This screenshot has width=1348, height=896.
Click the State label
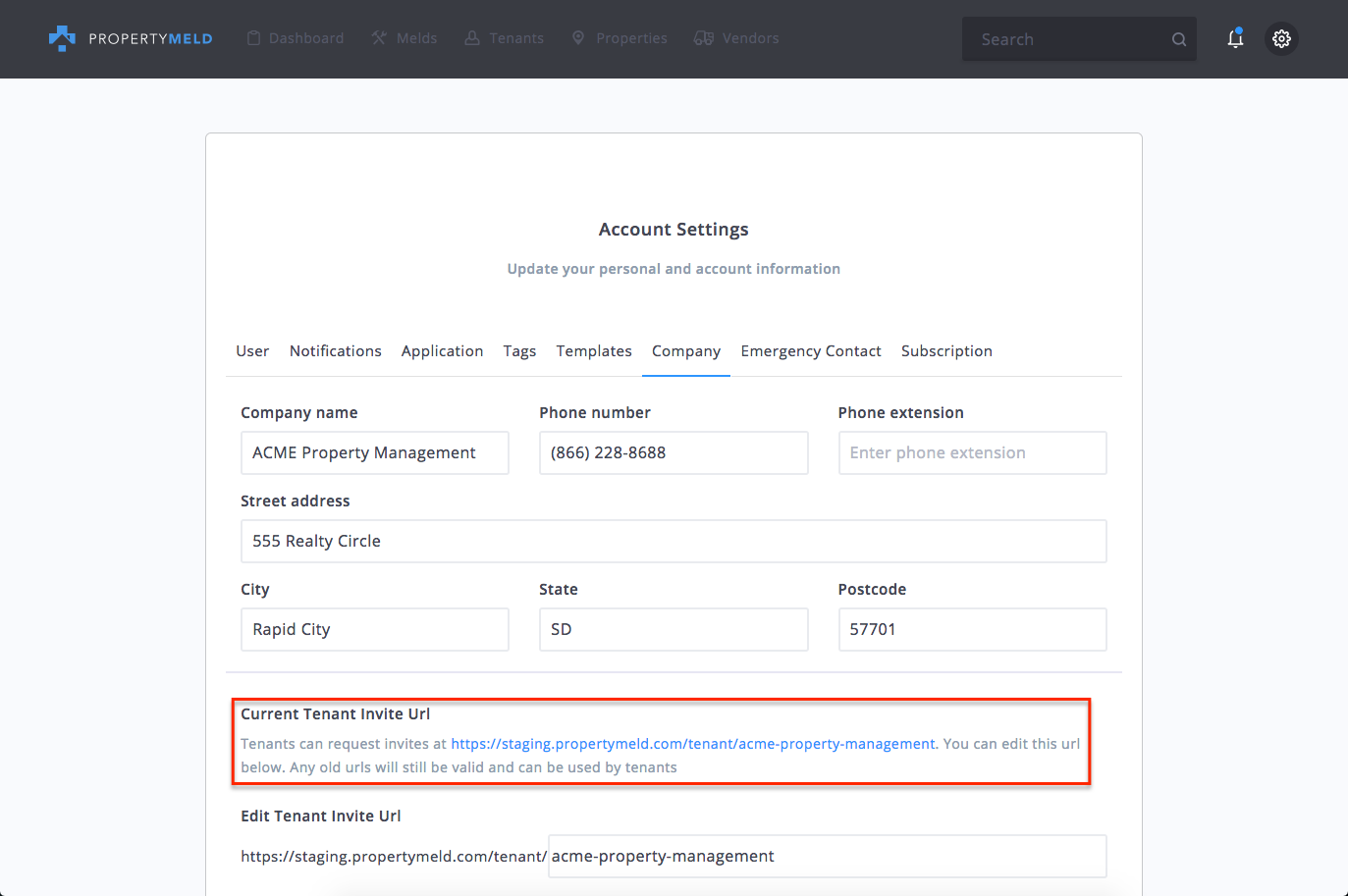[x=559, y=590]
